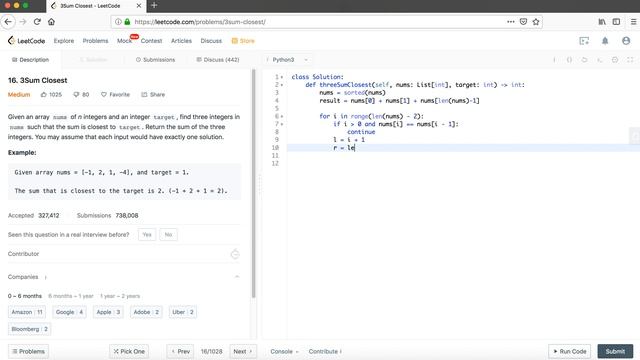Screen dimensions: 640x360
Task: Click the Uber company tag
Action: (x=183, y=312)
